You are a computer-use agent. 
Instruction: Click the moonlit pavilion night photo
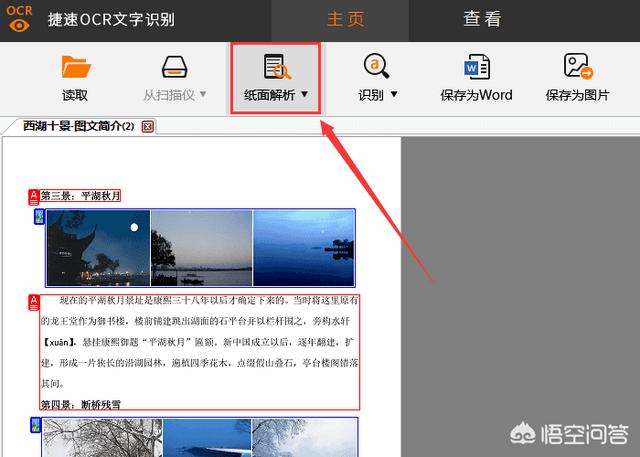coord(98,248)
